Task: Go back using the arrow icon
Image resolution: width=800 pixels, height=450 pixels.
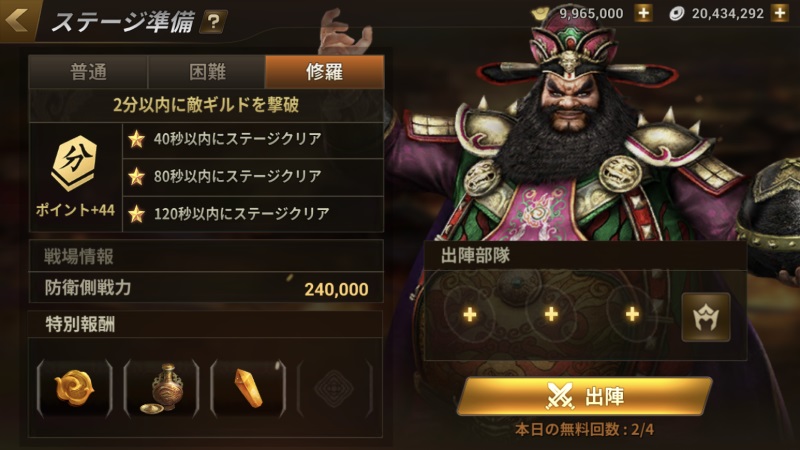Action: click(17, 20)
